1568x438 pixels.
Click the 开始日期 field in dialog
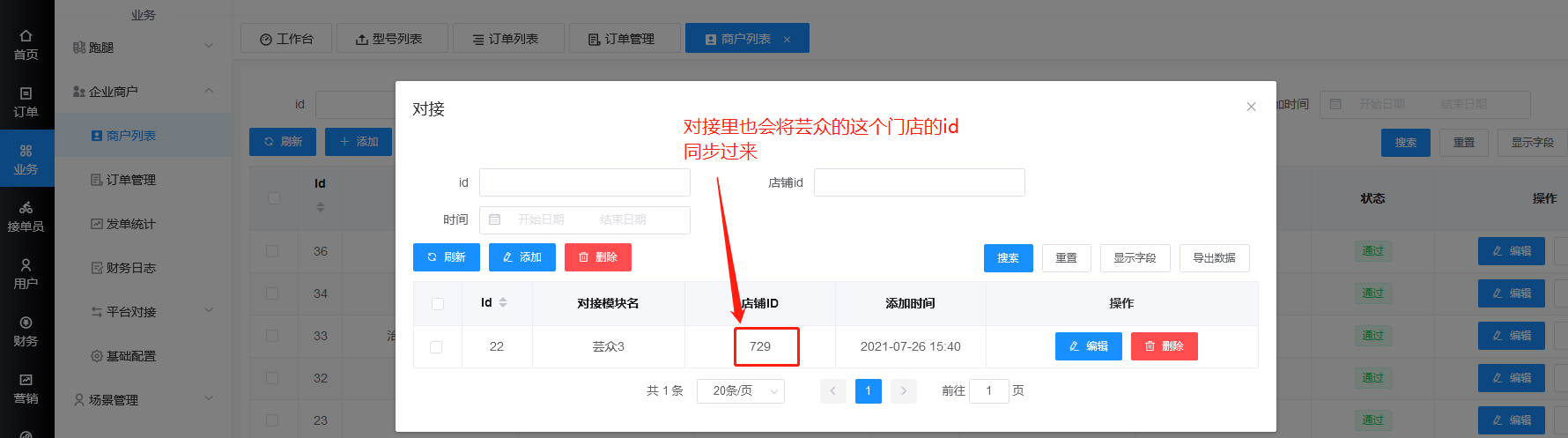[541, 219]
